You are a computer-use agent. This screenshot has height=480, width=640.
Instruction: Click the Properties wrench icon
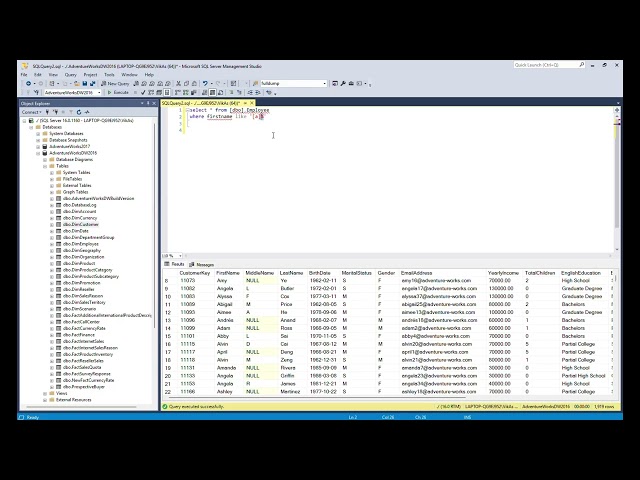point(343,83)
